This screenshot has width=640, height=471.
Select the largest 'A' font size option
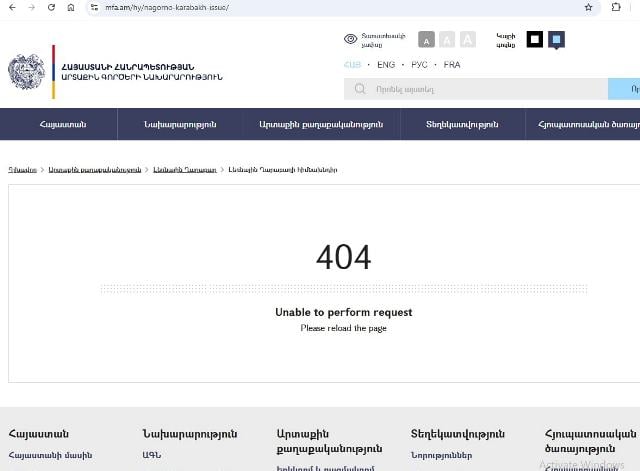[467, 40]
